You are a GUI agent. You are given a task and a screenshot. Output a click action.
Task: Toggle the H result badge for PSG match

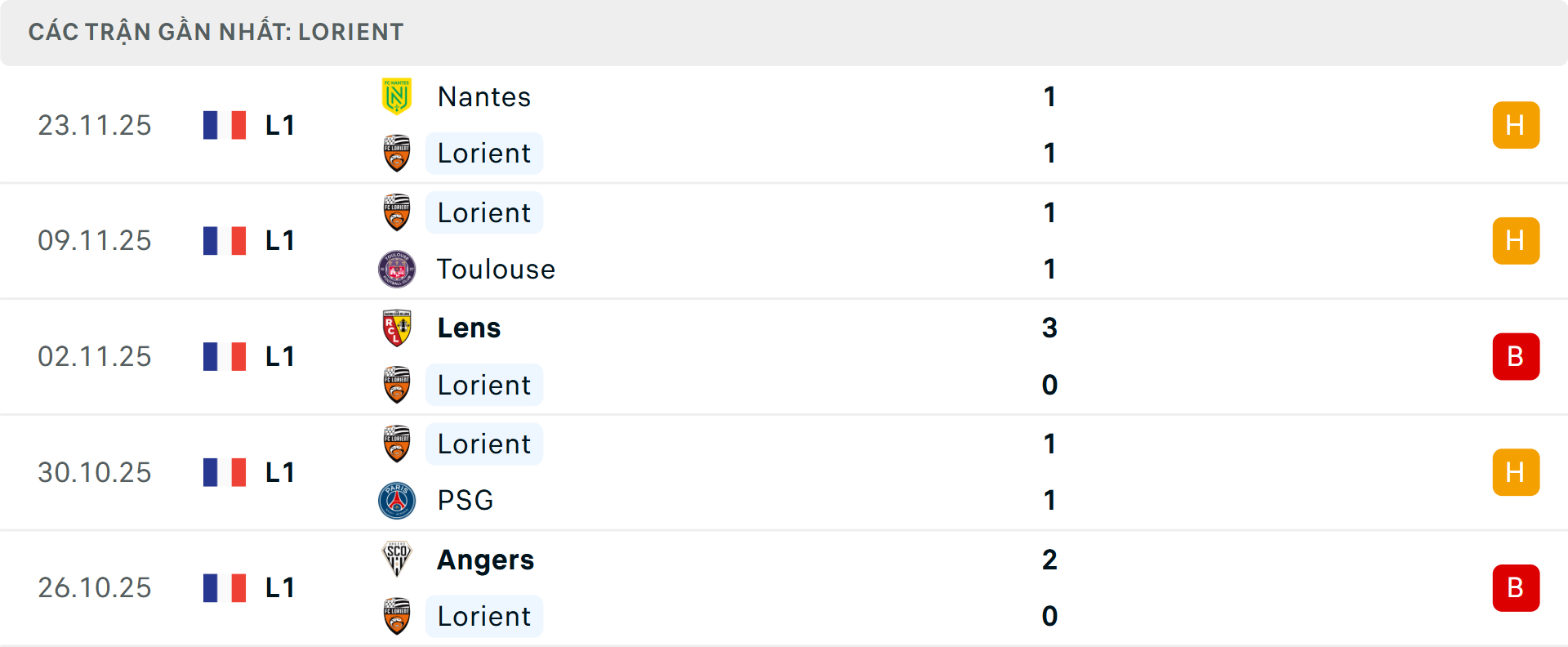[x=1516, y=472]
